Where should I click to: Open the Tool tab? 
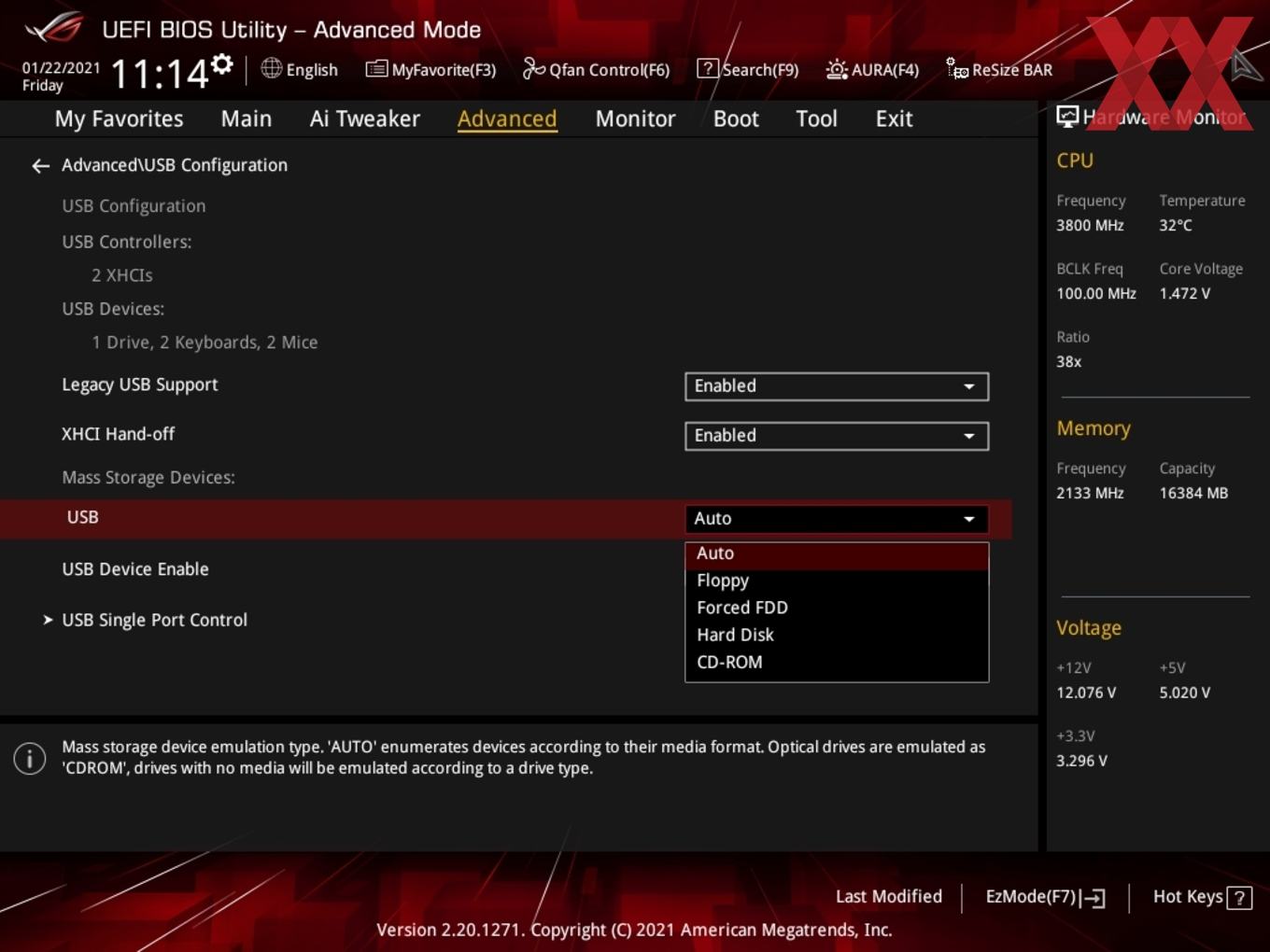click(x=816, y=119)
